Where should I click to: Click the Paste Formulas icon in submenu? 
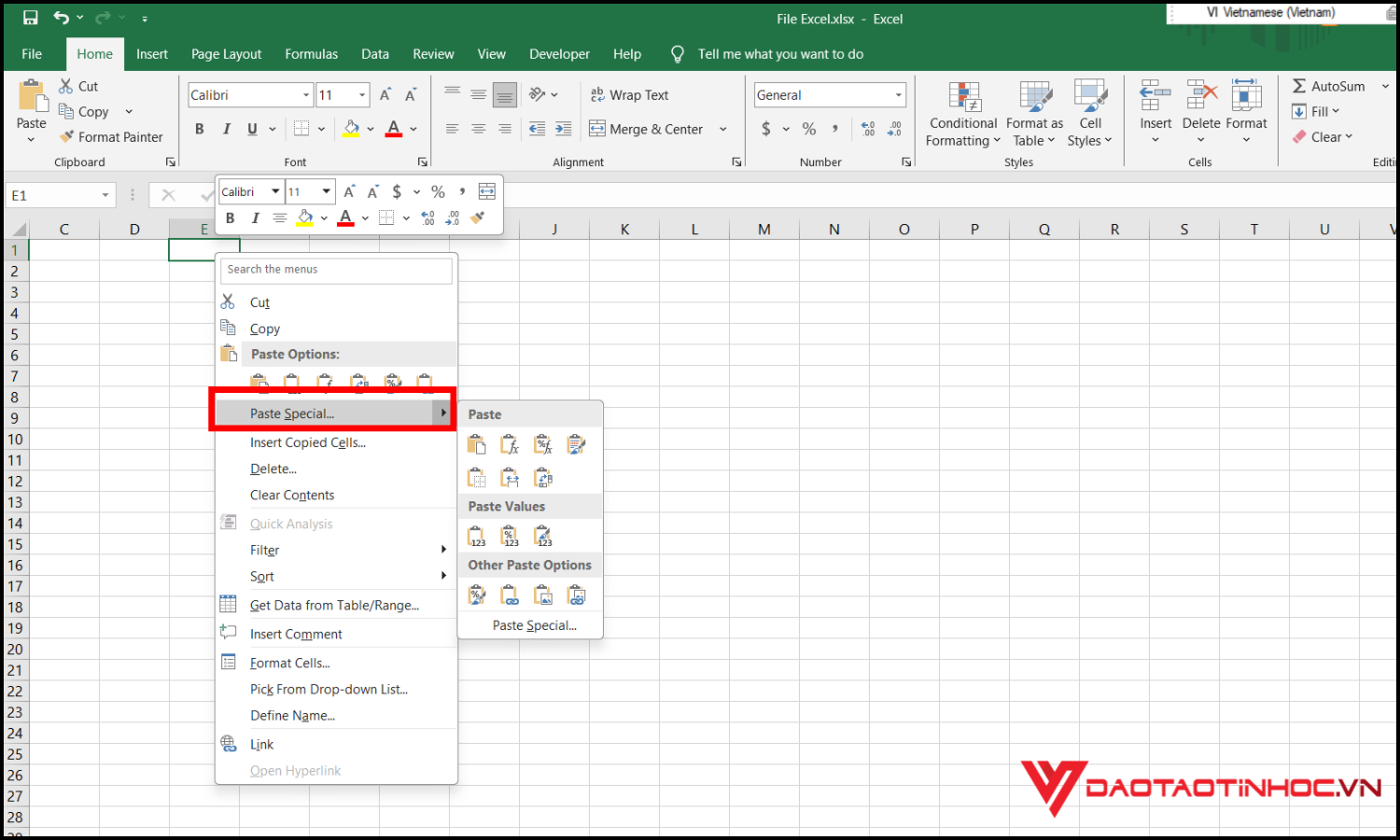pyautogui.click(x=510, y=445)
